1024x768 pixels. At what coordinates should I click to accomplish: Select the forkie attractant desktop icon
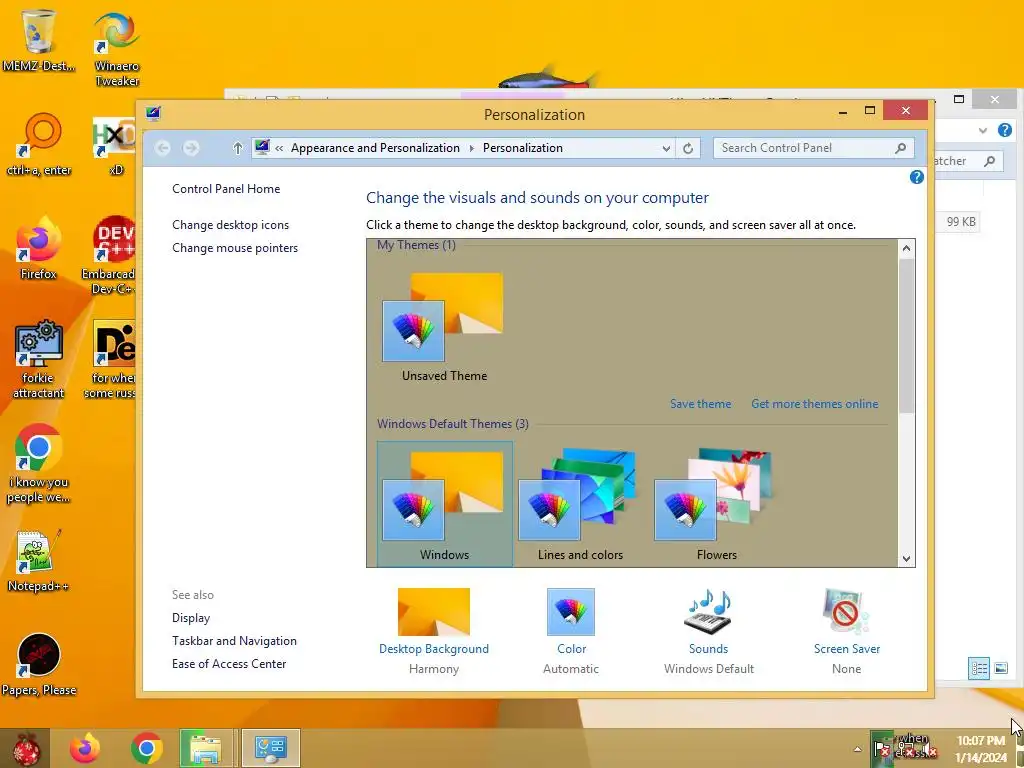pos(38,359)
